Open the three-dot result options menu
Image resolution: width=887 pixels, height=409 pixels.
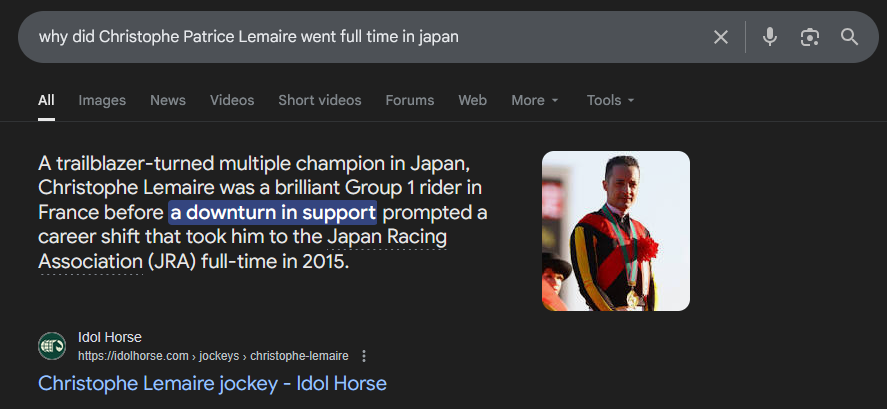(364, 356)
